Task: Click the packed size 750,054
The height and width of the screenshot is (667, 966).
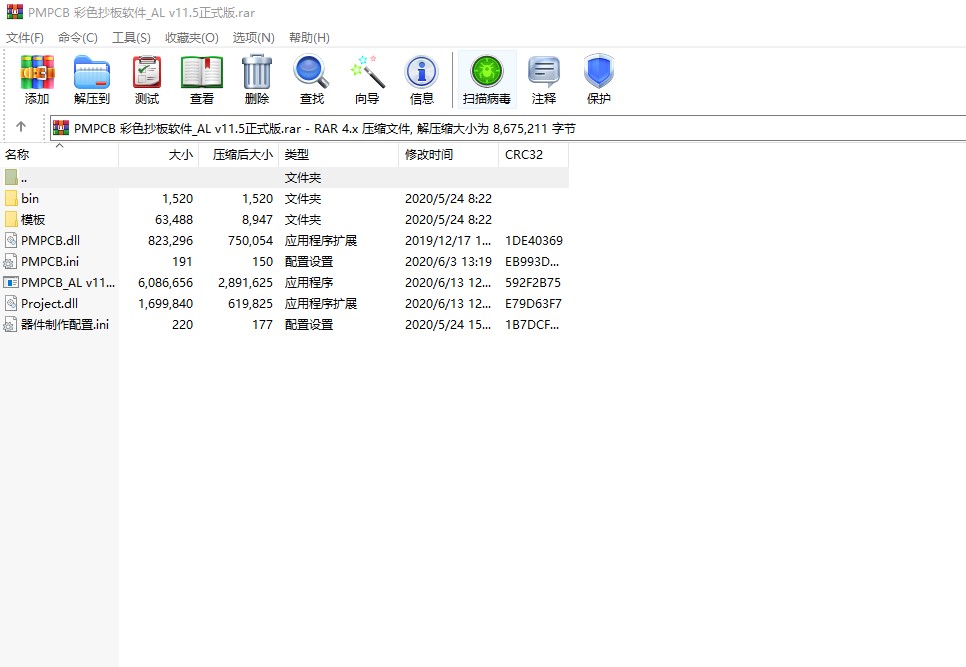Action: click(x=250, y=240)
